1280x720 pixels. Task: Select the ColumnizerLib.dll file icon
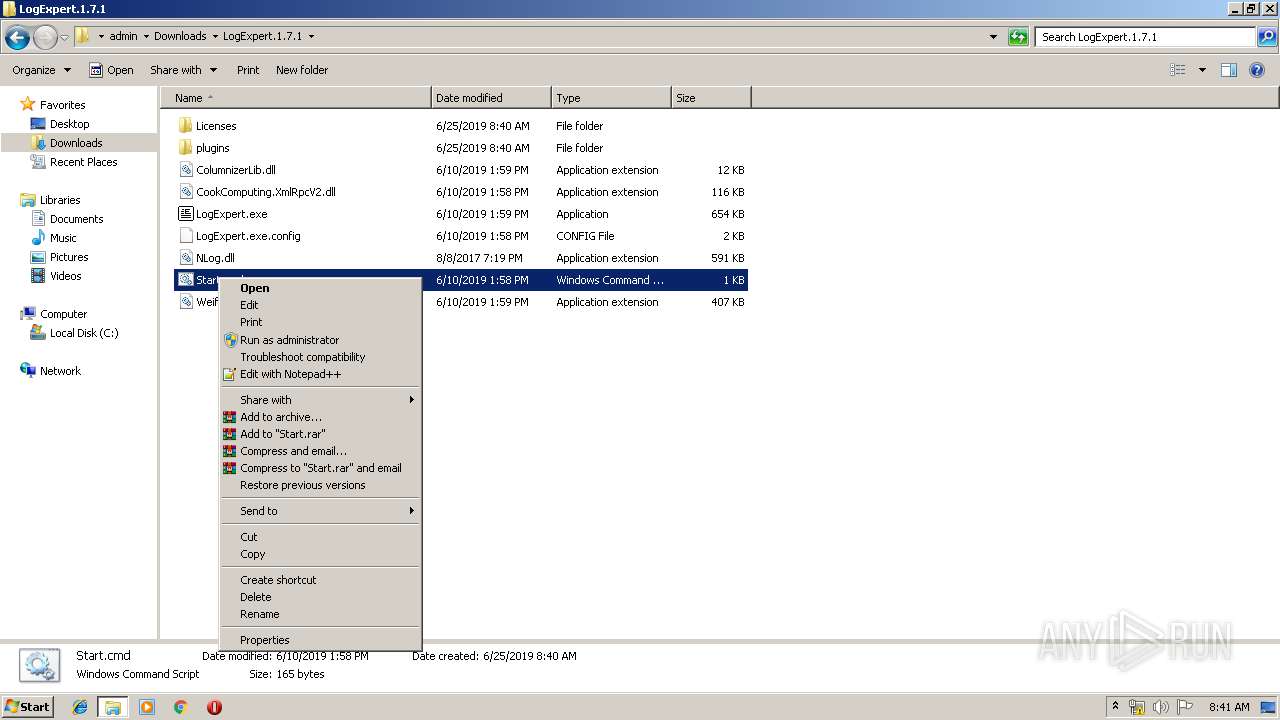coord(185,170)
